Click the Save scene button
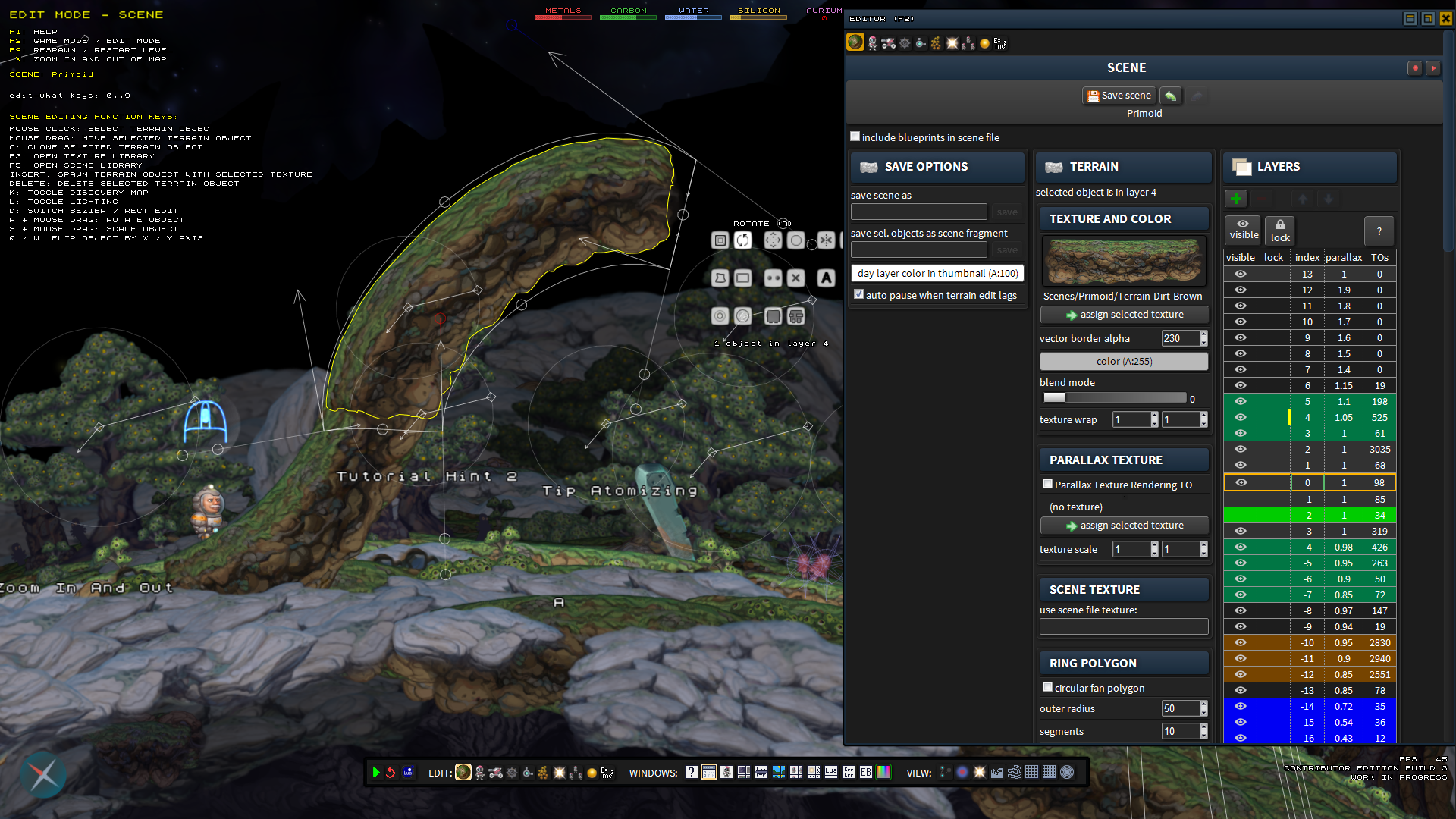 pos(1119,96)
